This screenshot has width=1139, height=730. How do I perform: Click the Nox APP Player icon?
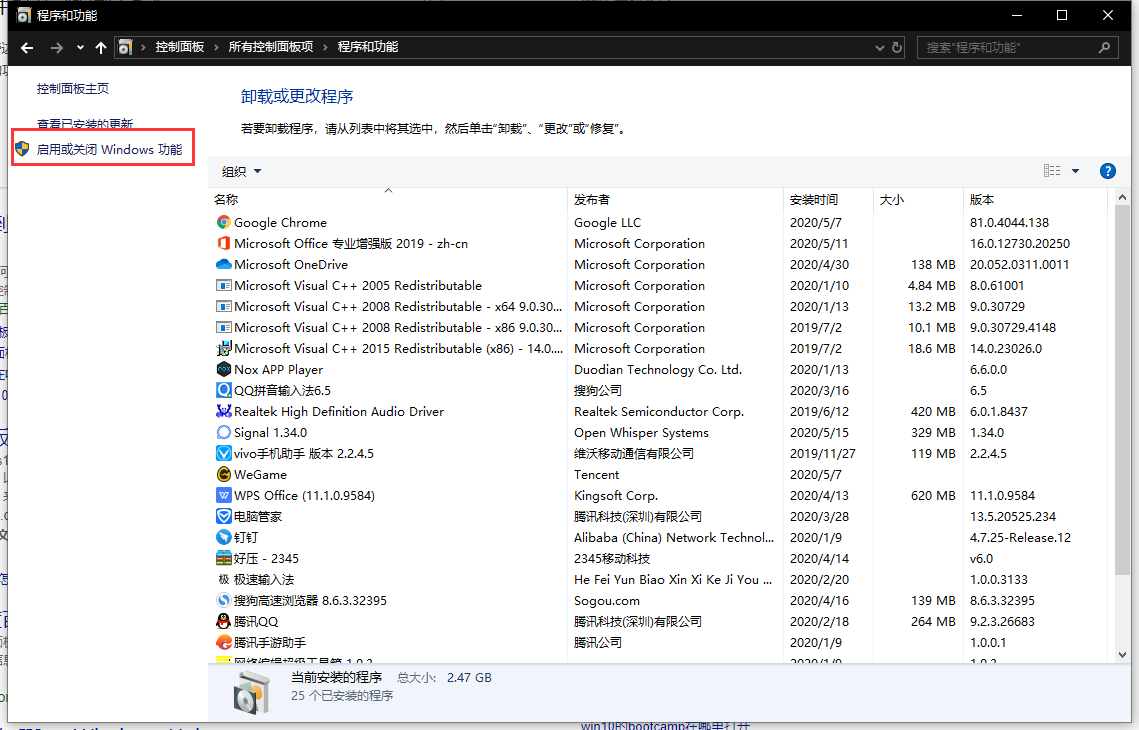(225, 369)
